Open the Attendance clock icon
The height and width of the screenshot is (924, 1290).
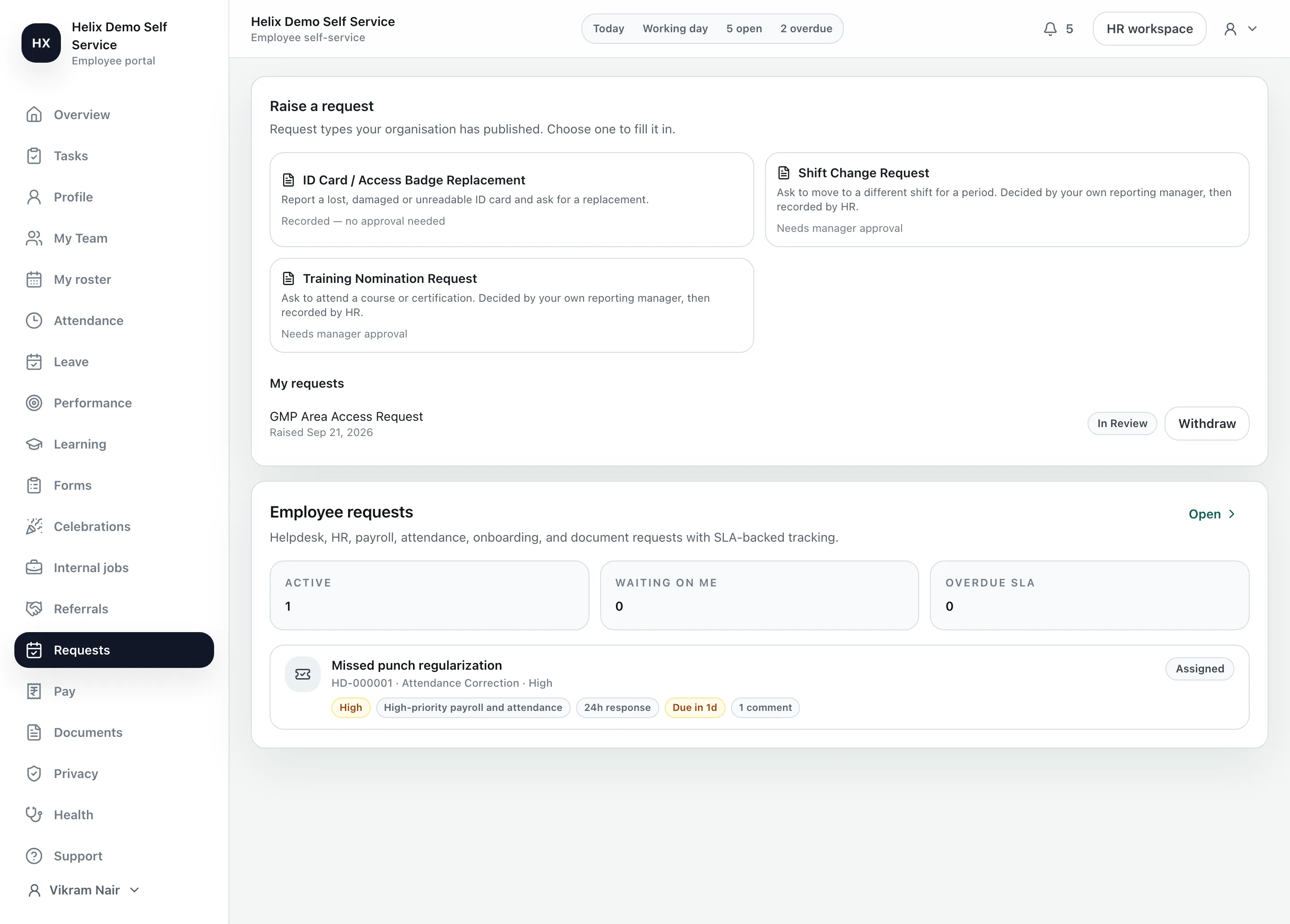(34, 321)
